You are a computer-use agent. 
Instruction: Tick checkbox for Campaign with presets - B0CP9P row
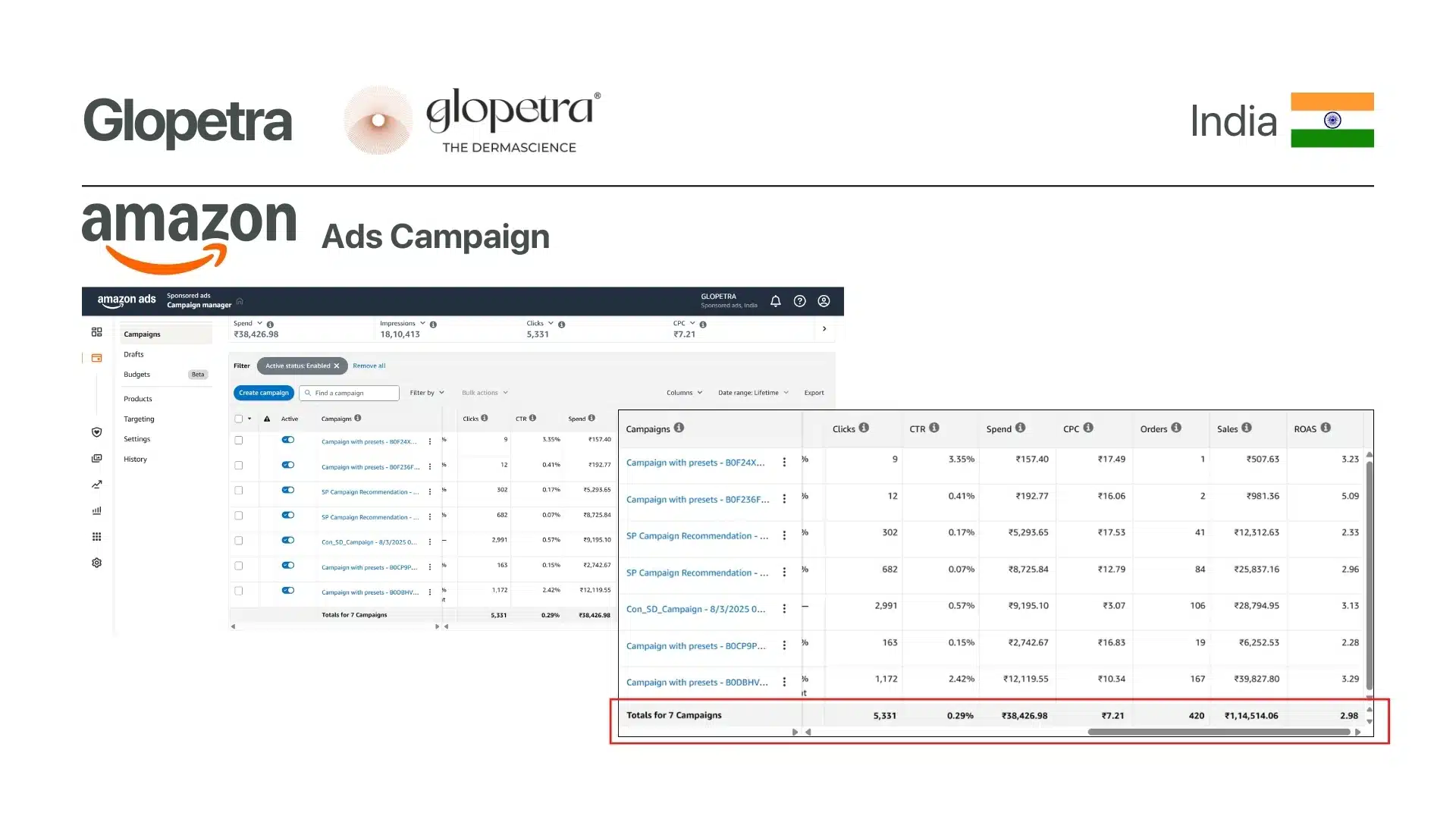coord(239,566)
